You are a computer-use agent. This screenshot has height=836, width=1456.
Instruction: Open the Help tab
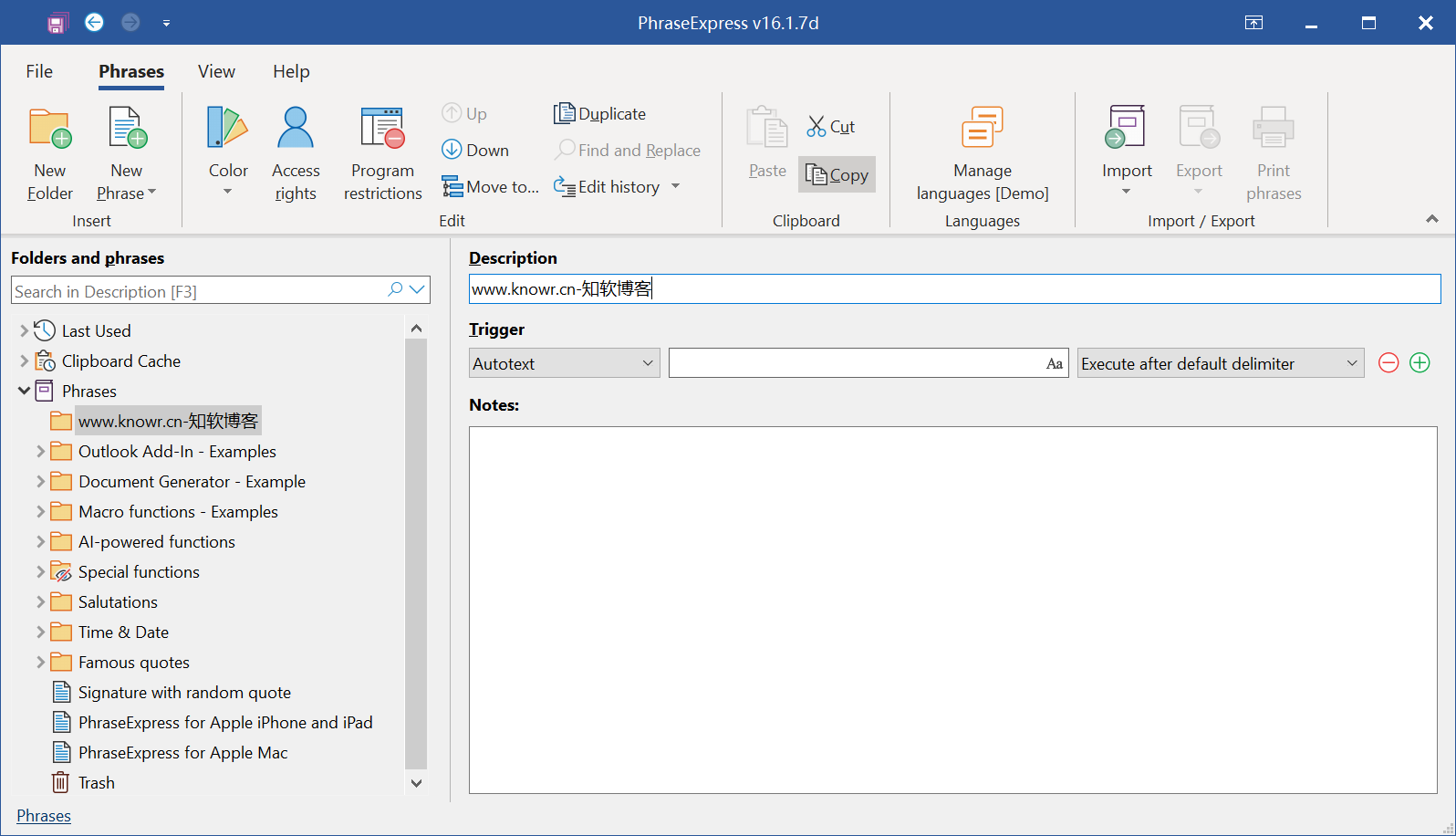pyautogui.click(x=291, y=71)
